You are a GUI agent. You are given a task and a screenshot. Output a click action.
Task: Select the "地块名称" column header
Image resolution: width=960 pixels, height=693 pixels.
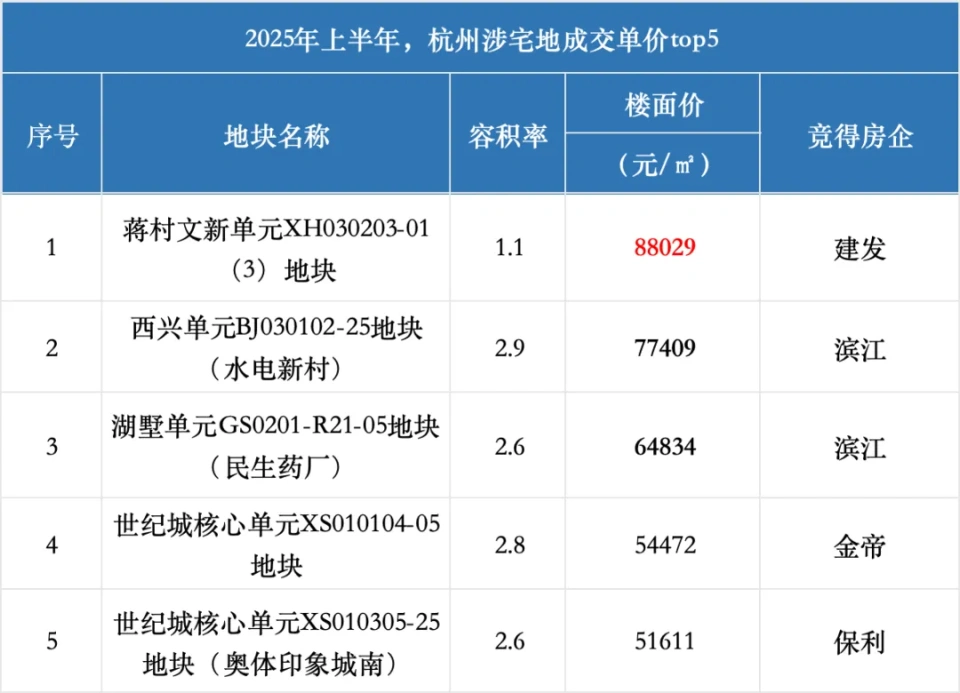[x=276, y=135]
